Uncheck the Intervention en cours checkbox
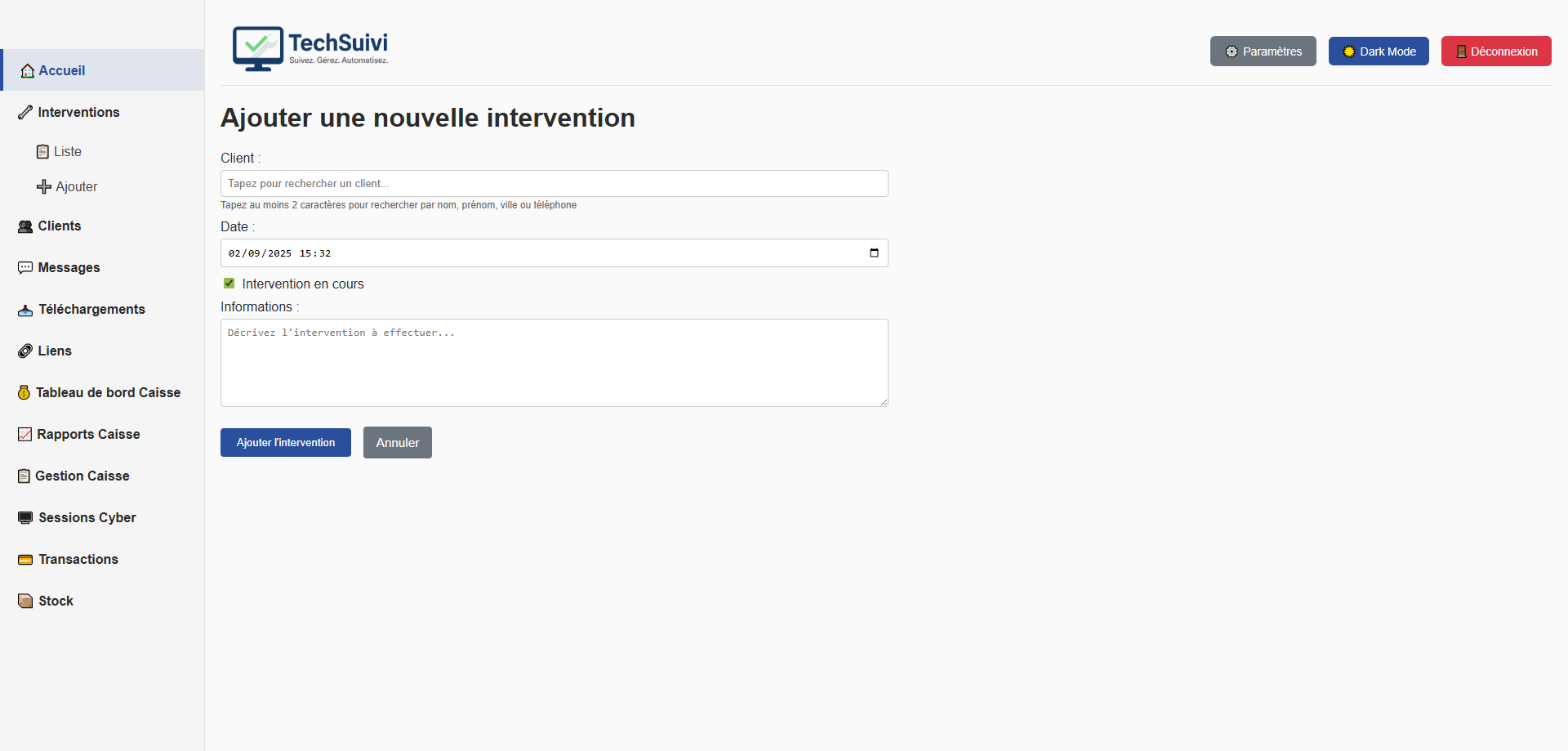The height and width of the screenshot is (751, 1568). (229, 283)
